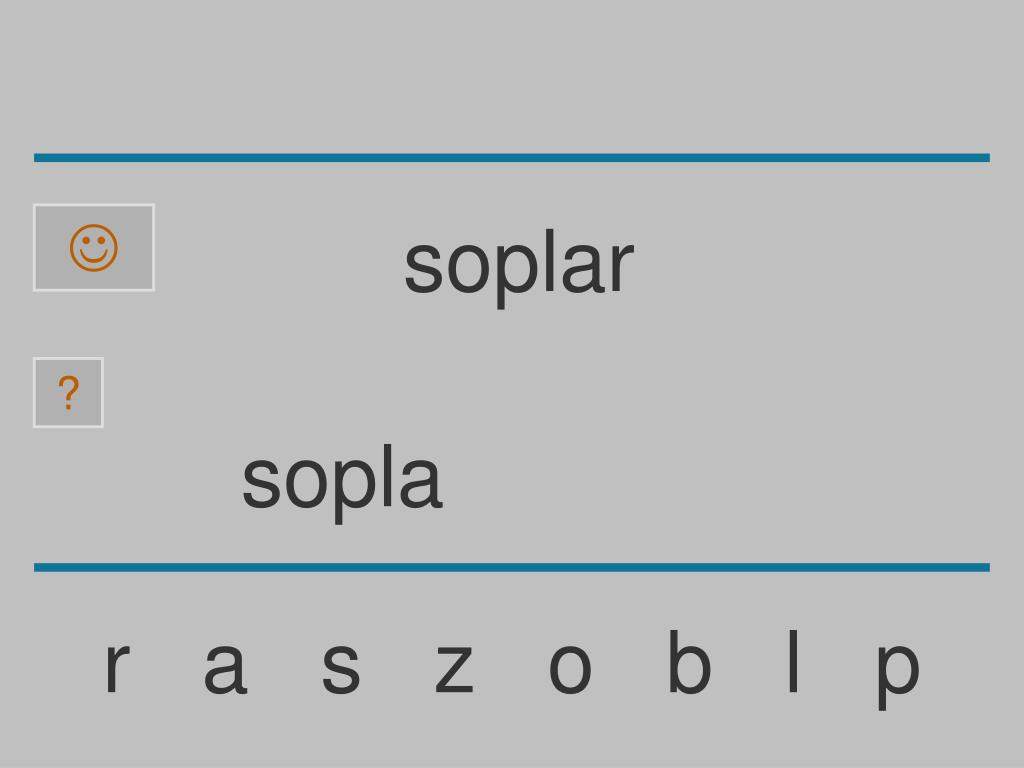
Task: Click the final letter a of sopla
Action: 421,481
